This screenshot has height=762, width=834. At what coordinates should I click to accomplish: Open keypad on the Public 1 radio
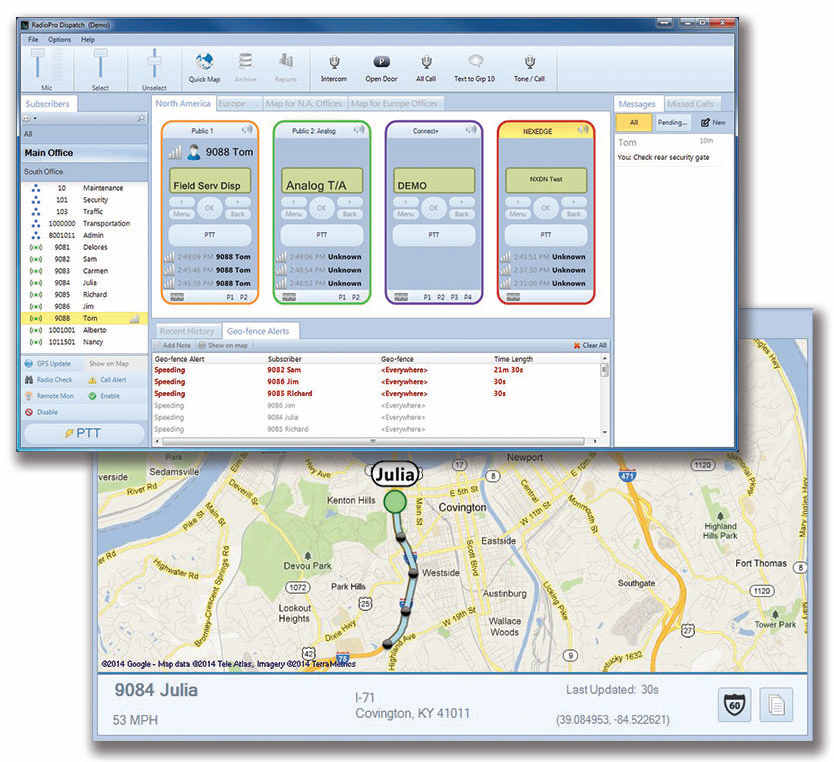pos(177,297)
